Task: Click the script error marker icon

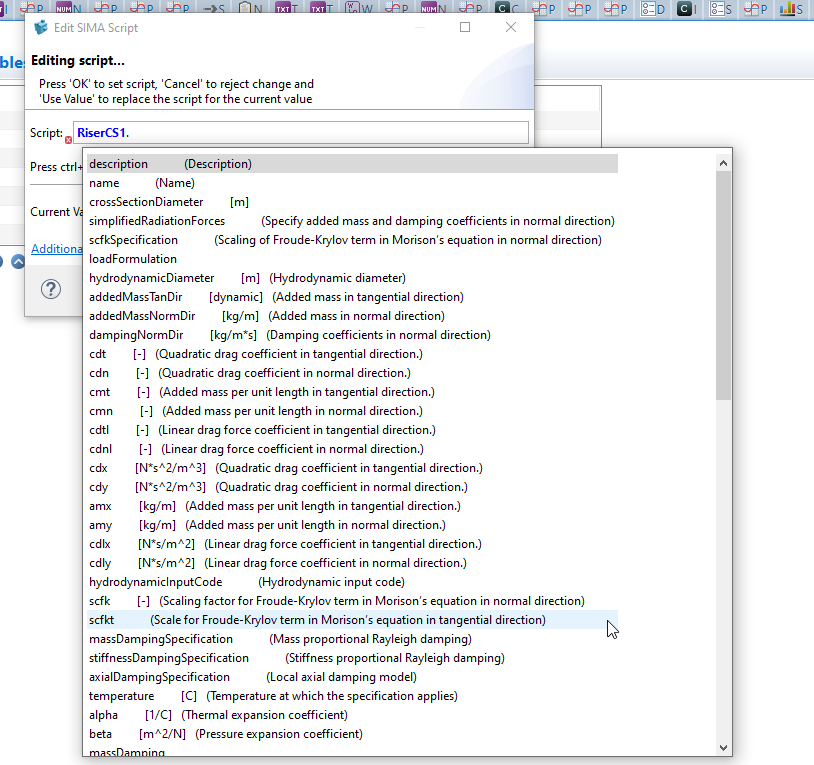Action: coord(68,140)
